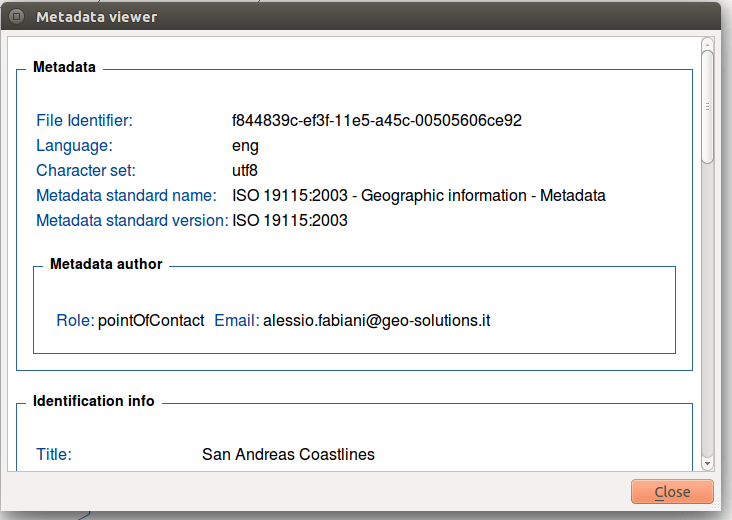
Task: Click the Character set value utf8
Action: 245,170
